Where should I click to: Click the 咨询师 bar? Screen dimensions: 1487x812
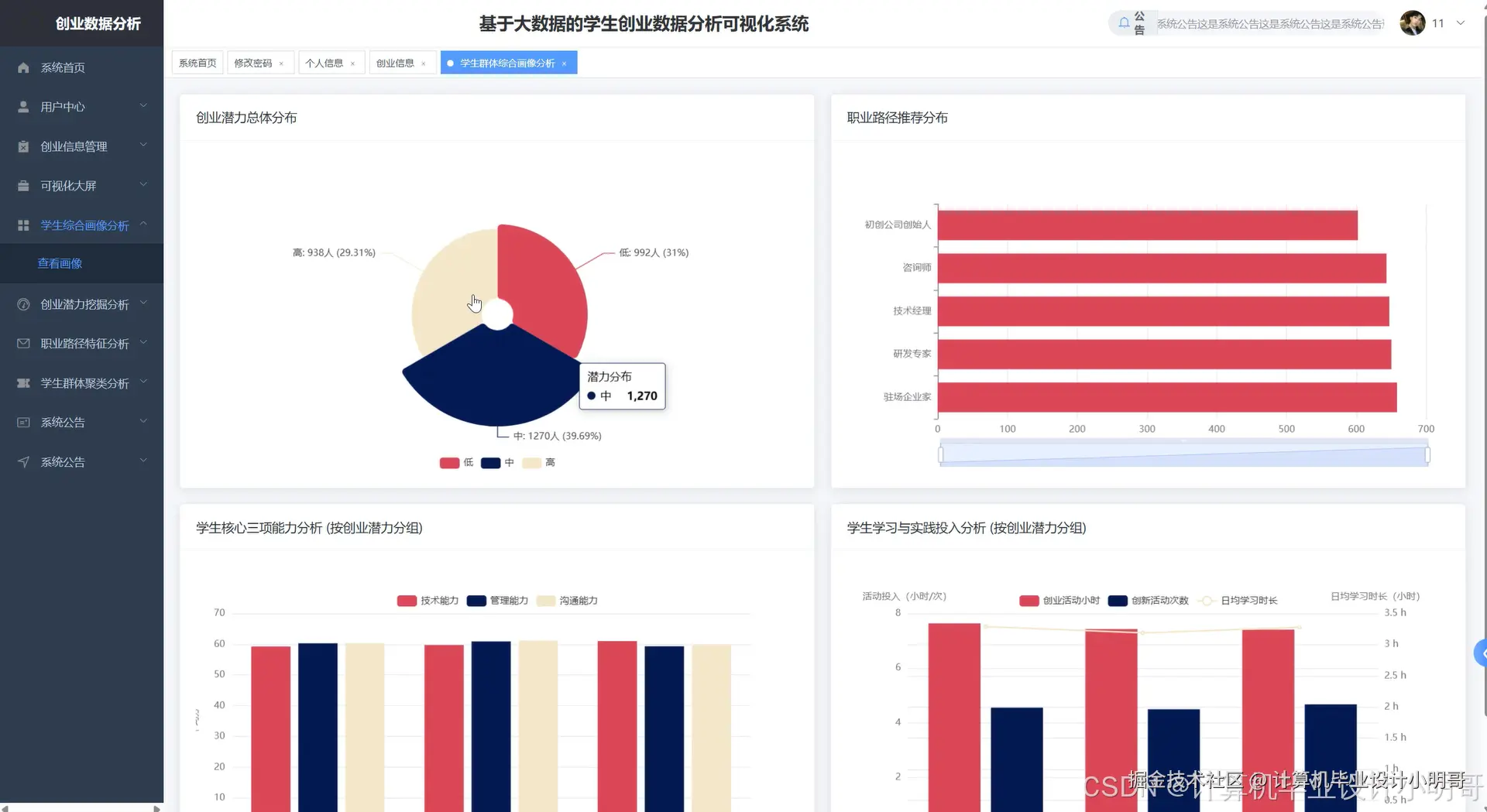click(1162, 268)
